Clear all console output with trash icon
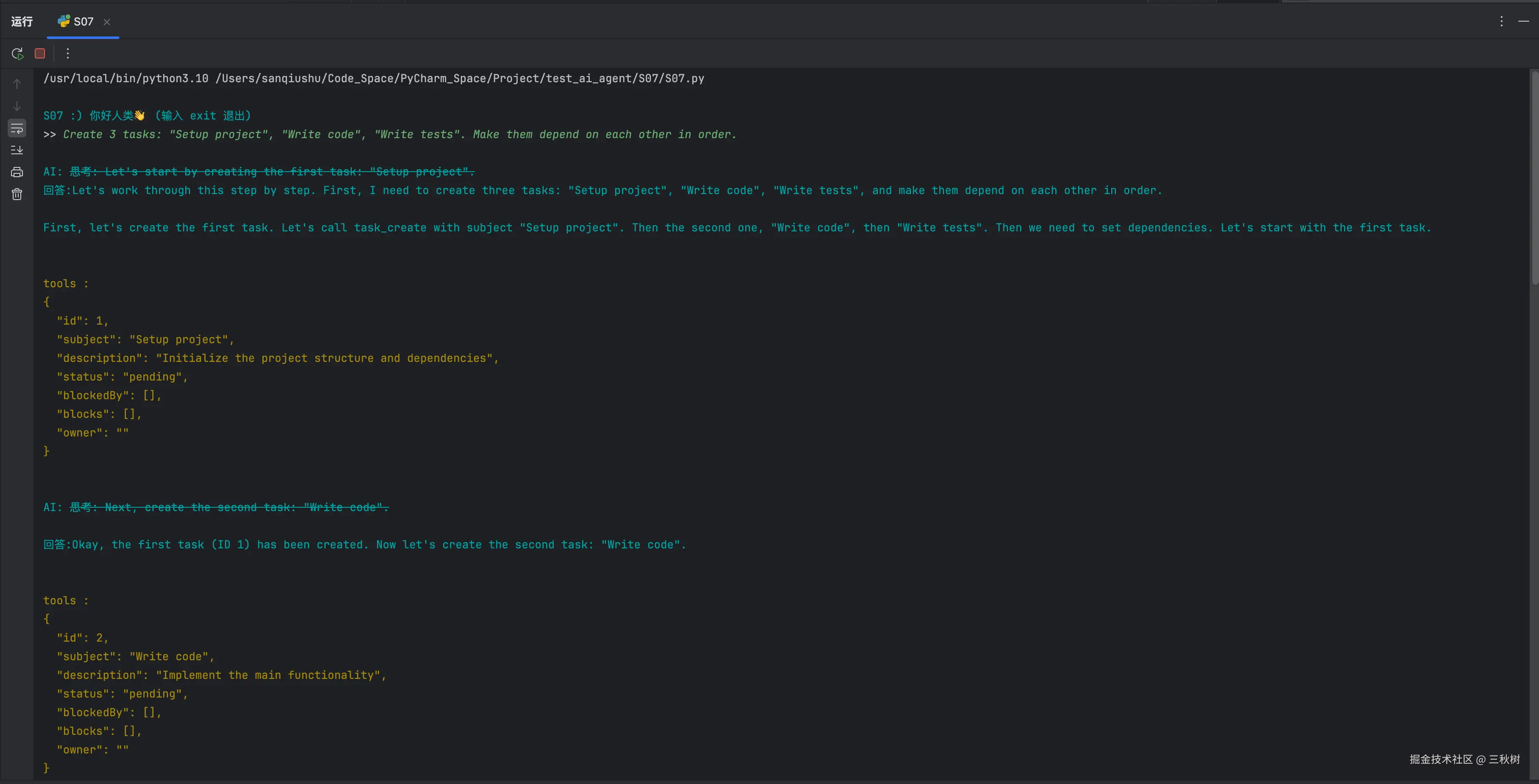 click(17, 194)
